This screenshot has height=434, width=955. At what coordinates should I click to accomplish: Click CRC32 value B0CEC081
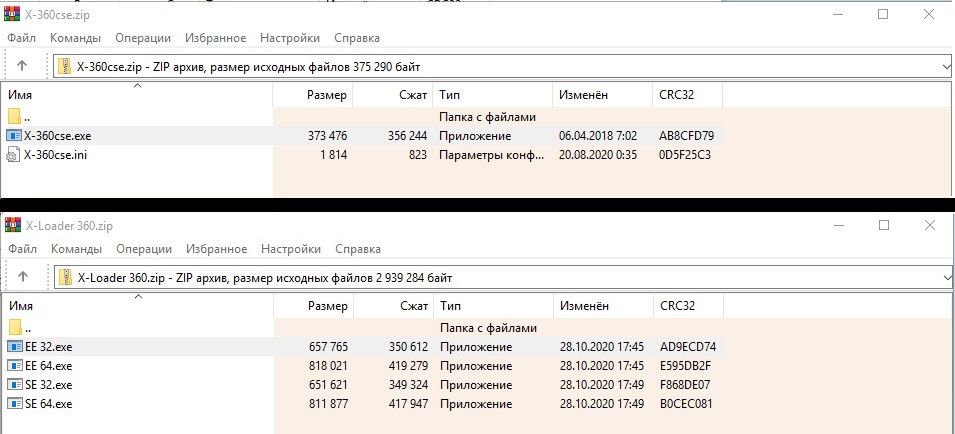pos(686,404)
